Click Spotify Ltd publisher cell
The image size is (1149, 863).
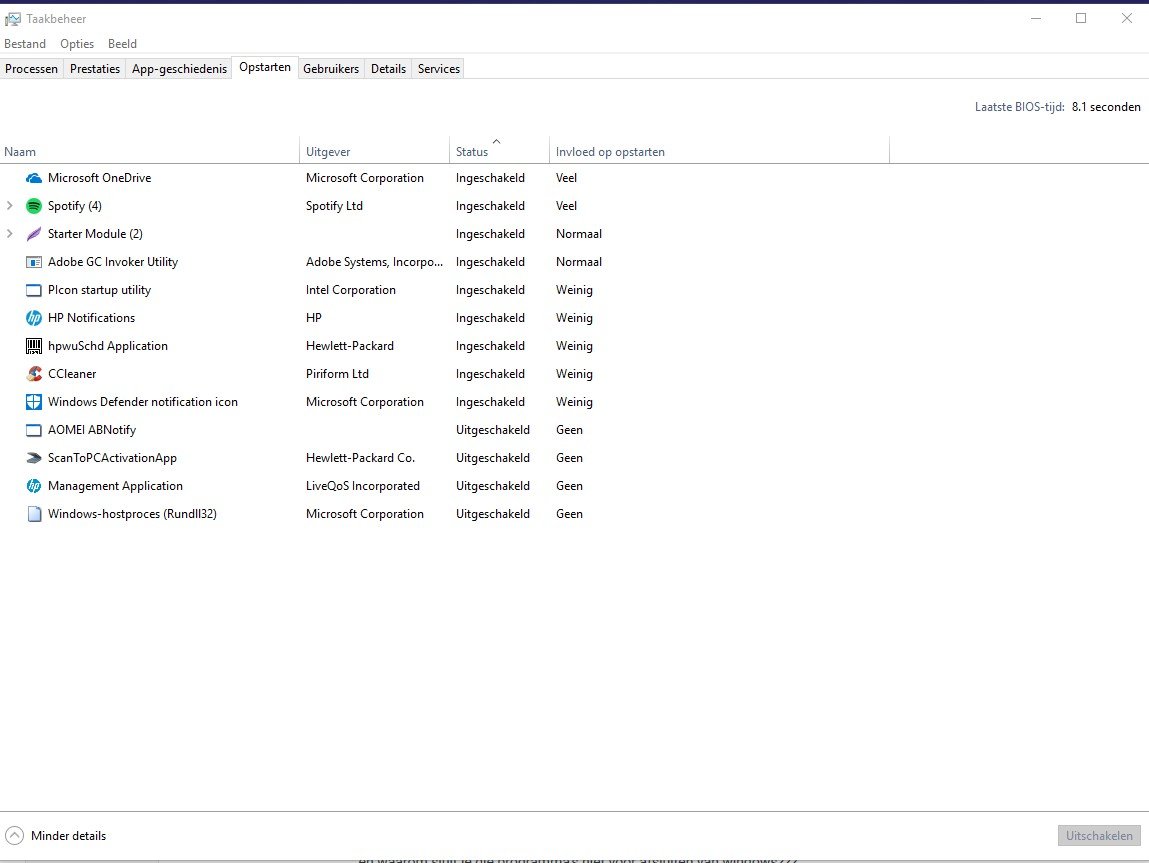pyautogui.click(x=334, y=206)
